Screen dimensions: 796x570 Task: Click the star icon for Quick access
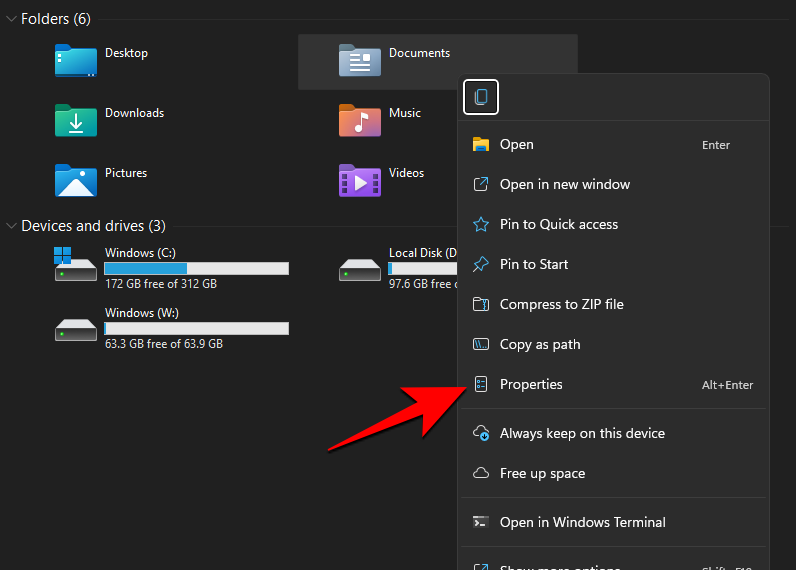(x=481, y=224)
